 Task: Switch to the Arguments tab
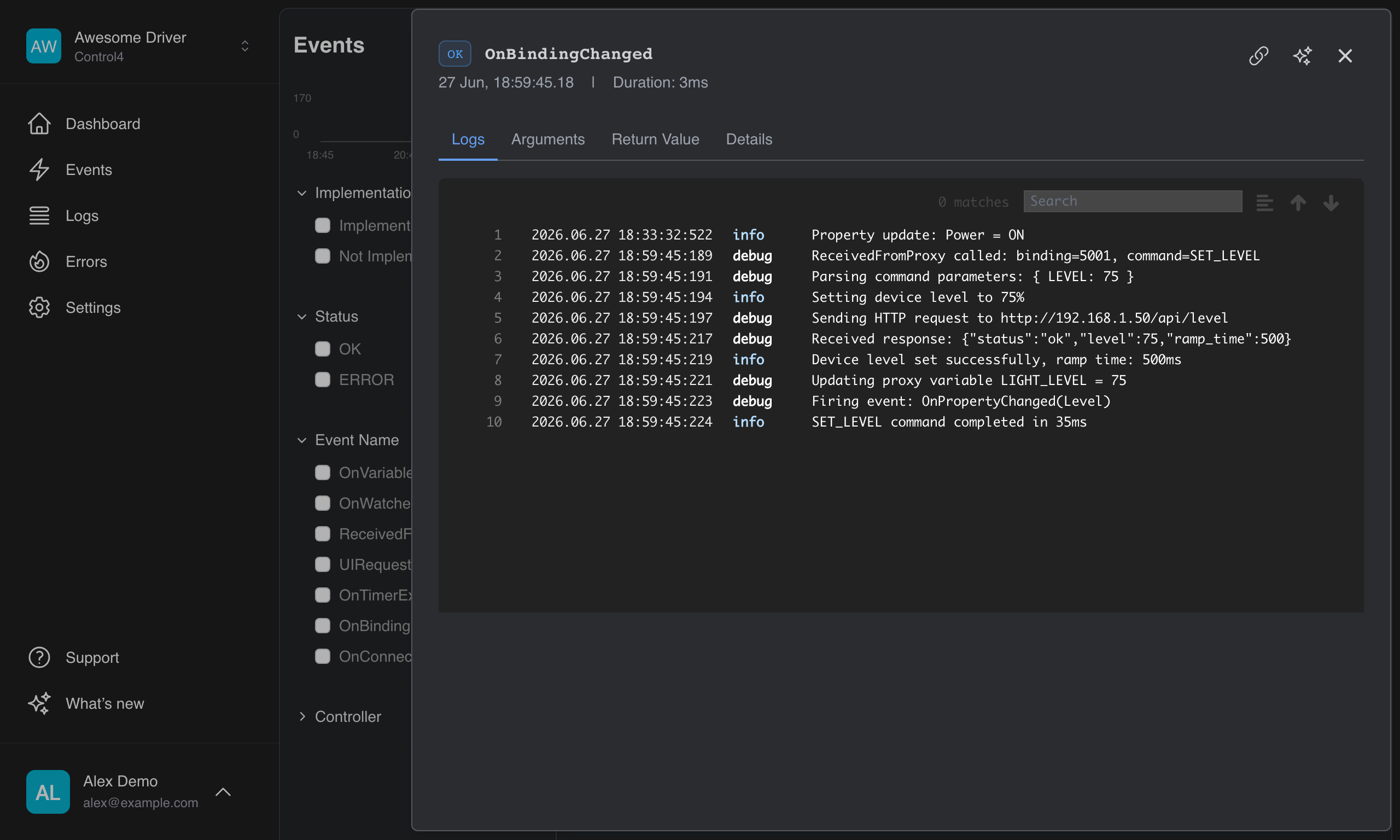[x=547, y=139]
